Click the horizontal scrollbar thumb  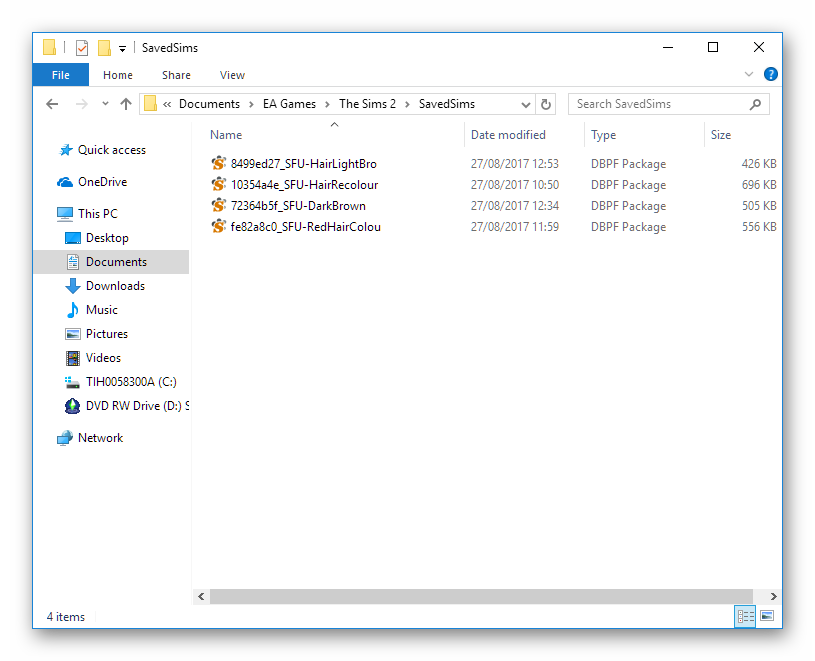tap(481, 597)
